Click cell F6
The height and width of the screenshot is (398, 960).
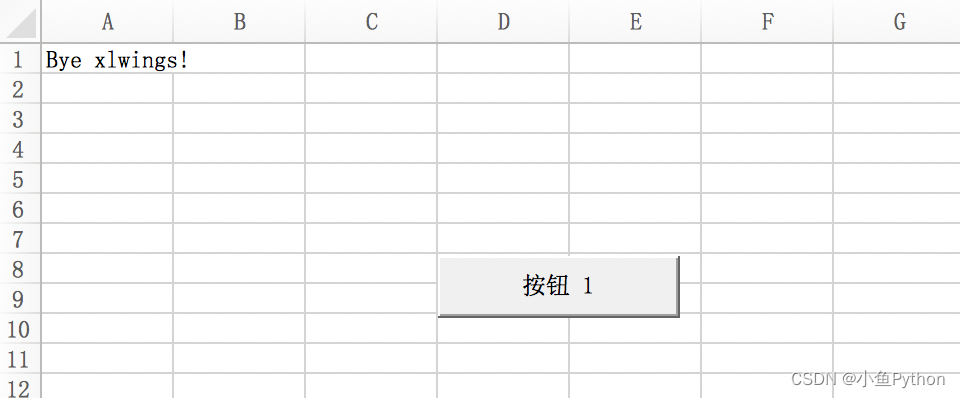767,209
